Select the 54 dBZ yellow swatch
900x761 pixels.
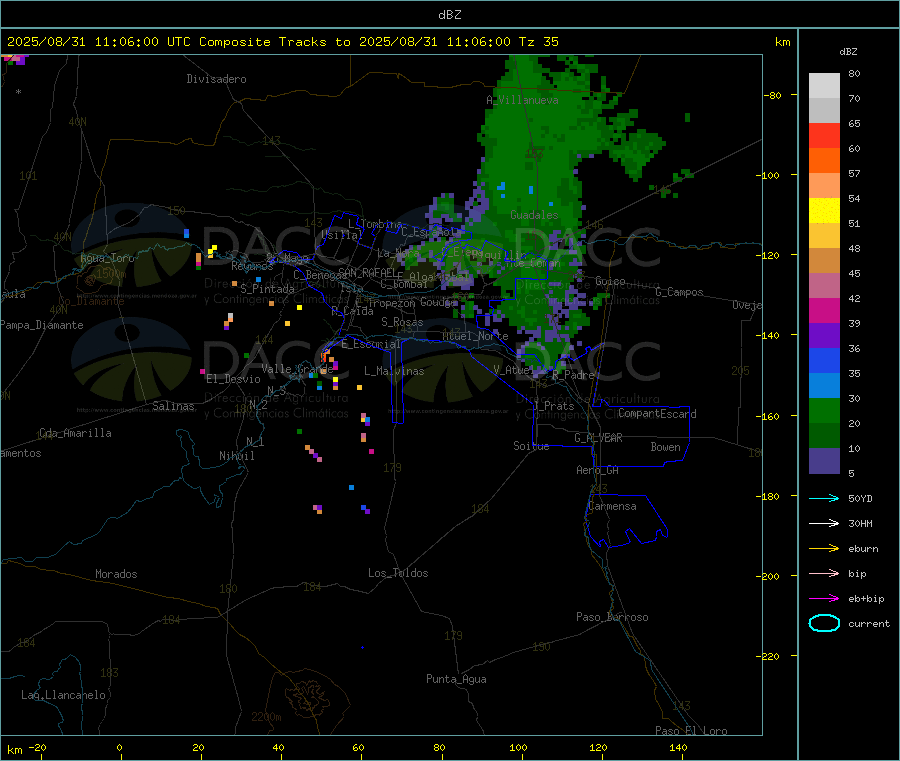click(824, 210)
